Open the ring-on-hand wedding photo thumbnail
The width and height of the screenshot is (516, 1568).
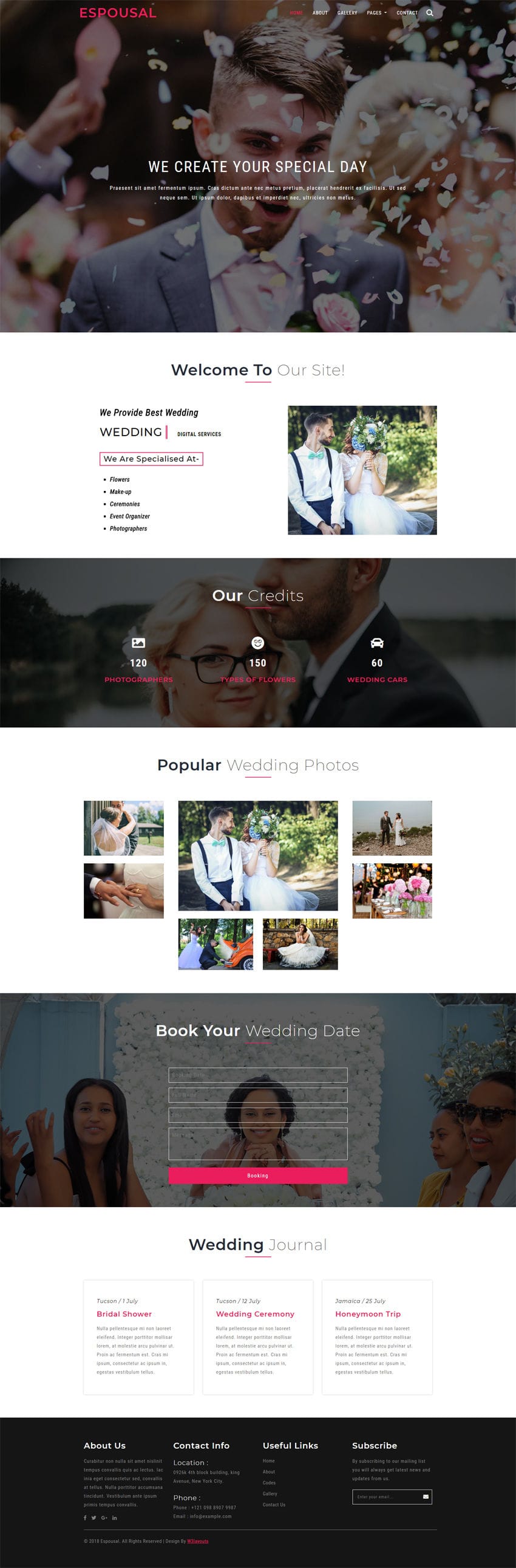coord(123,891)
